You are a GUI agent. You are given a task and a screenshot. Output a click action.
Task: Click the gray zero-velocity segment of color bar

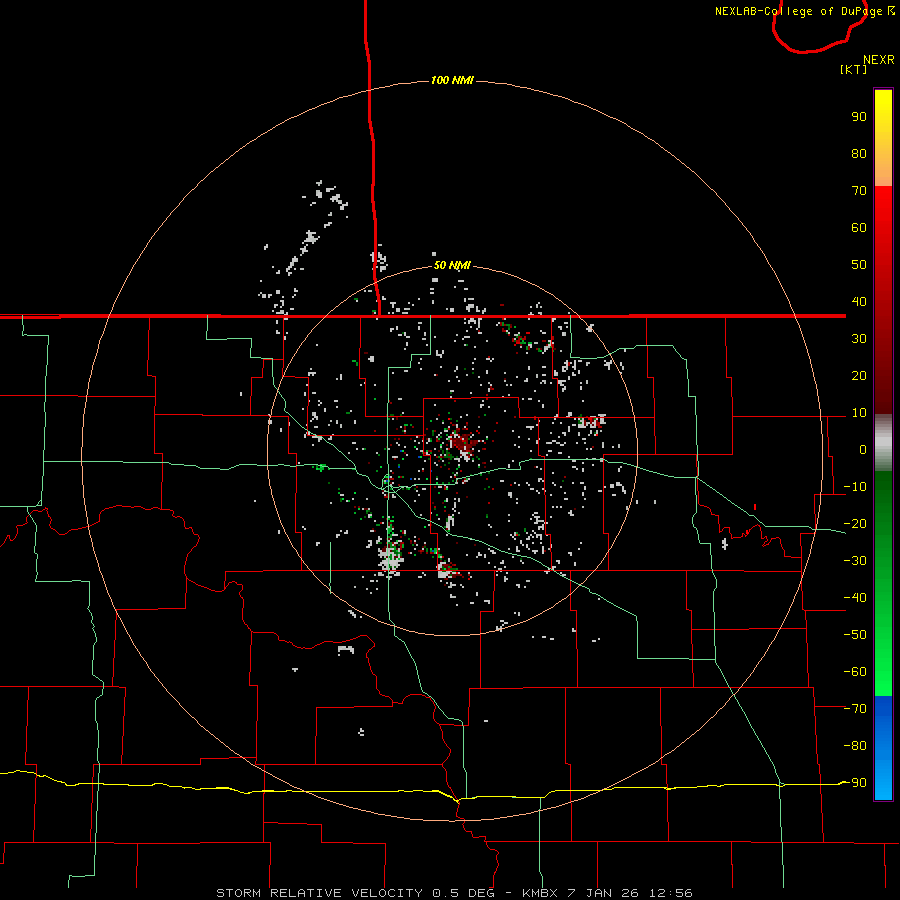883,443
